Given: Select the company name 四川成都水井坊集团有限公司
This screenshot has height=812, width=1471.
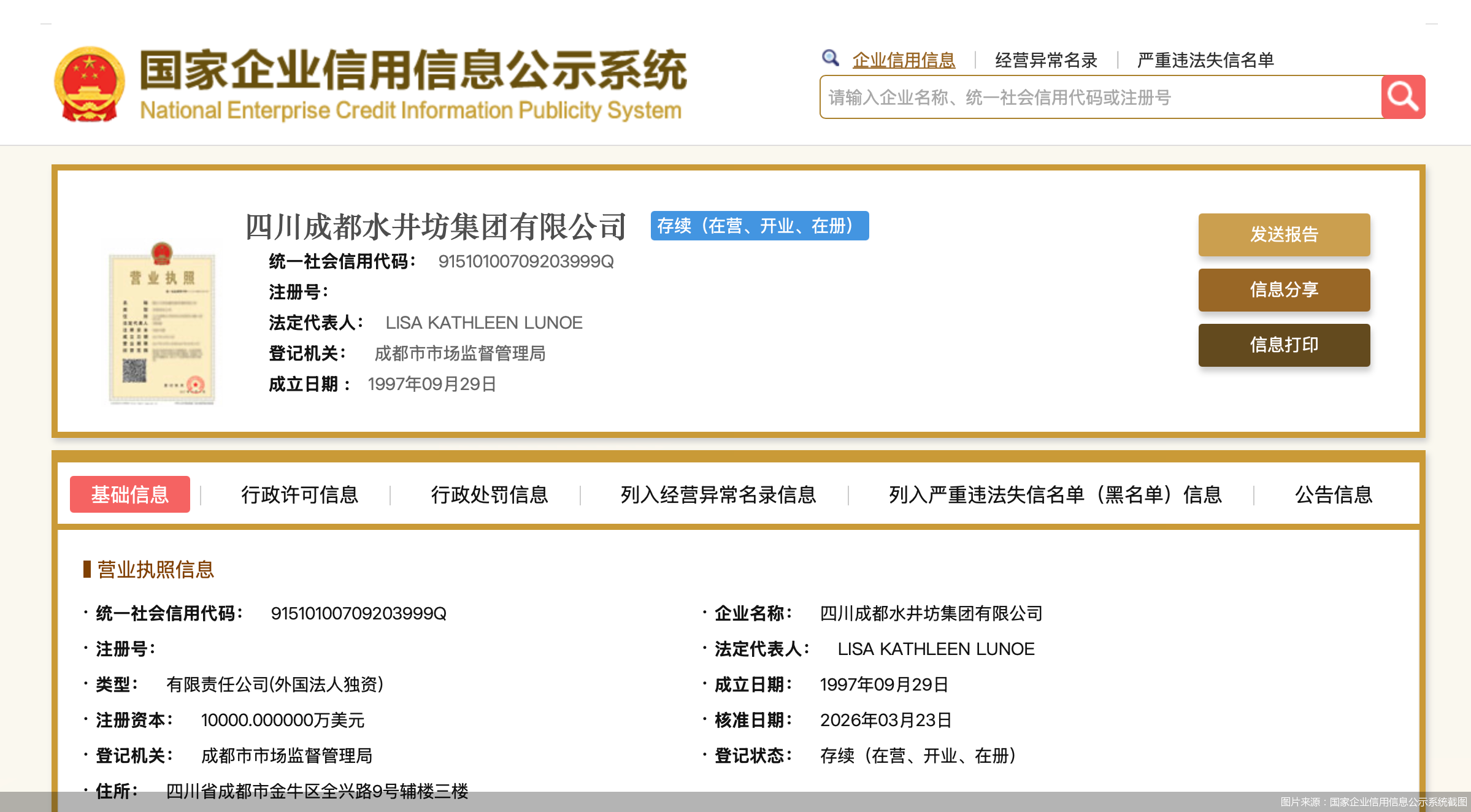Looking at the screenshot, I should pos(434,226).
